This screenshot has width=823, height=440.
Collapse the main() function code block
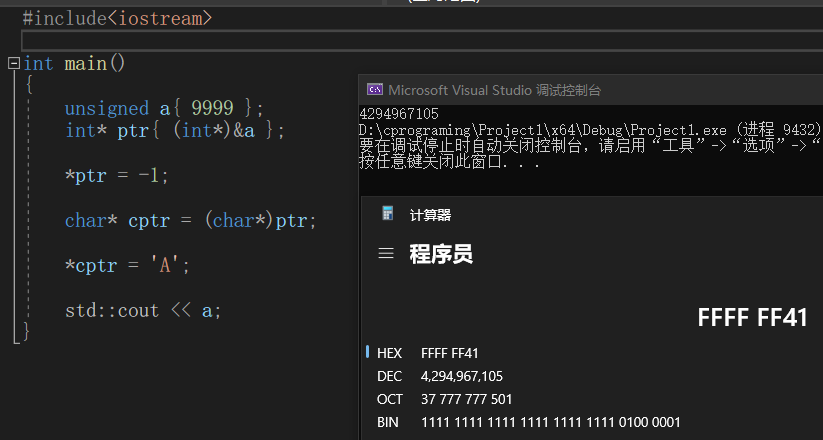click(14, 64)
